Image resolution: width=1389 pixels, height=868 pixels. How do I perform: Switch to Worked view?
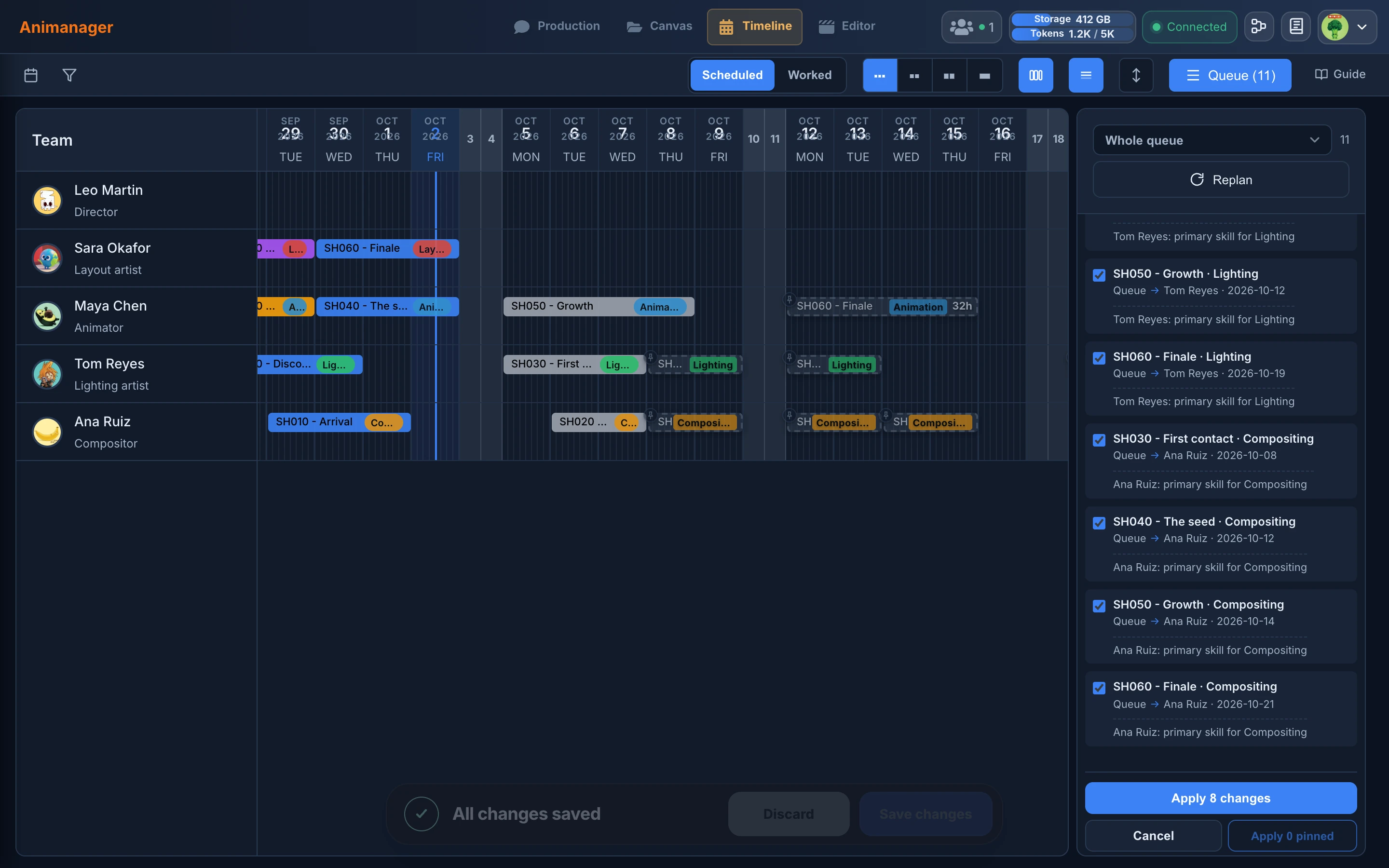click(x=809, y=75)
